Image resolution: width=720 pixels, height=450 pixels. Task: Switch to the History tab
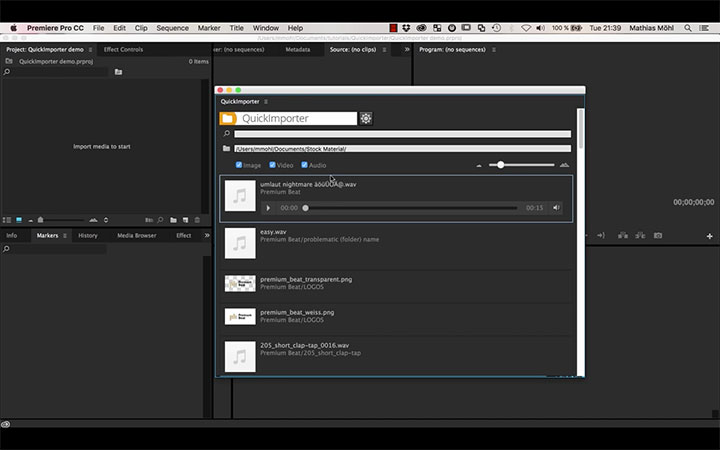(88, 236)
